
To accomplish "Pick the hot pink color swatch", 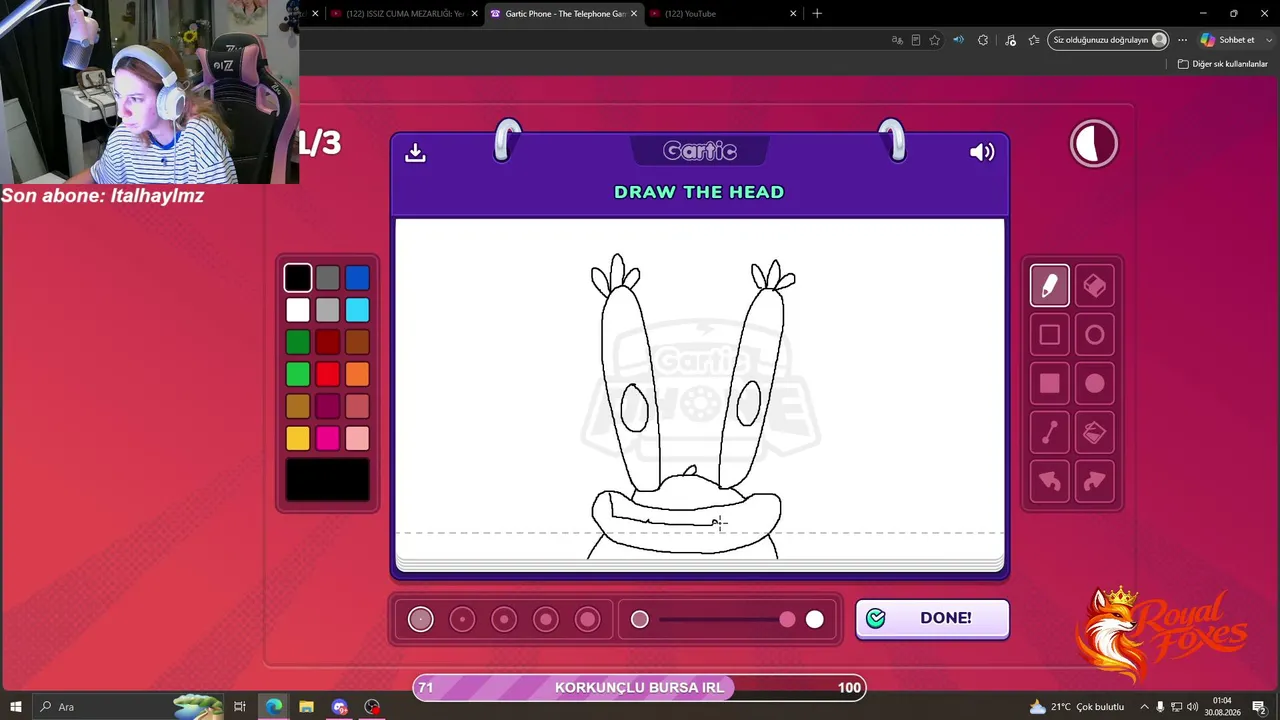I will pos(328,438).
